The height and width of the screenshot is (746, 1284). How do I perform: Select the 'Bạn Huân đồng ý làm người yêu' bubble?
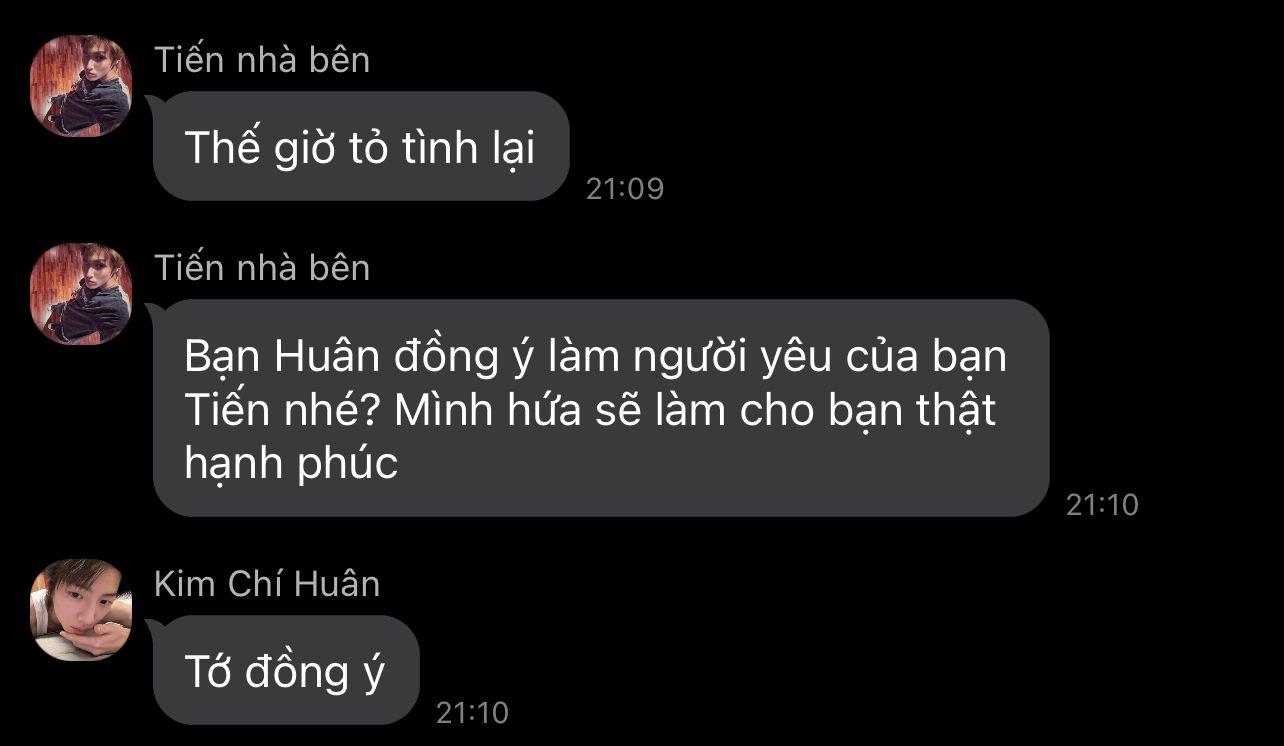click(x=601, y=408)
